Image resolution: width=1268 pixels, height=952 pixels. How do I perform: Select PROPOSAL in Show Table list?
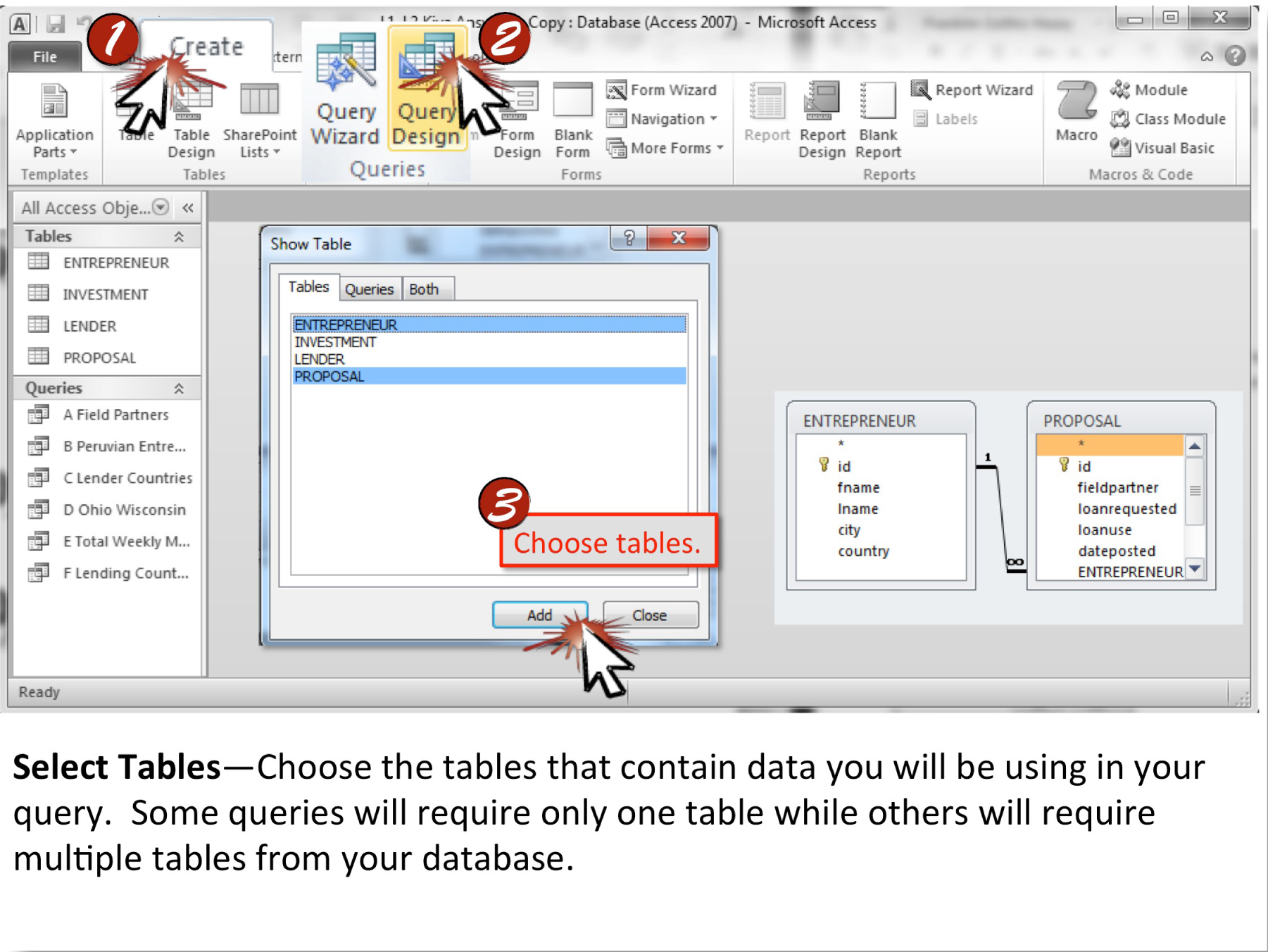489,376
